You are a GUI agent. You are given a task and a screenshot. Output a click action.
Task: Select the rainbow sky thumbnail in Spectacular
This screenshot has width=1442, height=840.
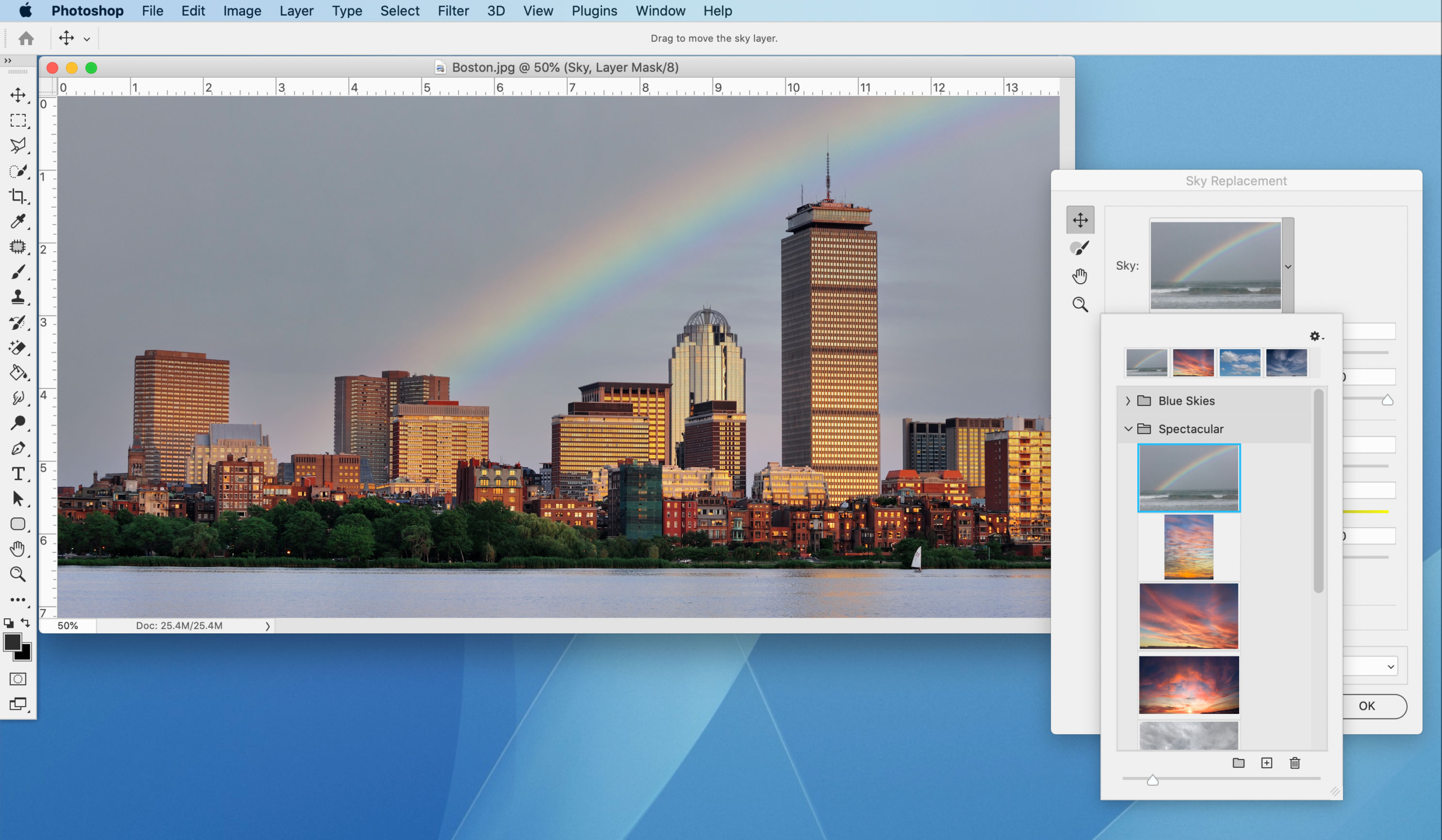[x=1189, y=478]
